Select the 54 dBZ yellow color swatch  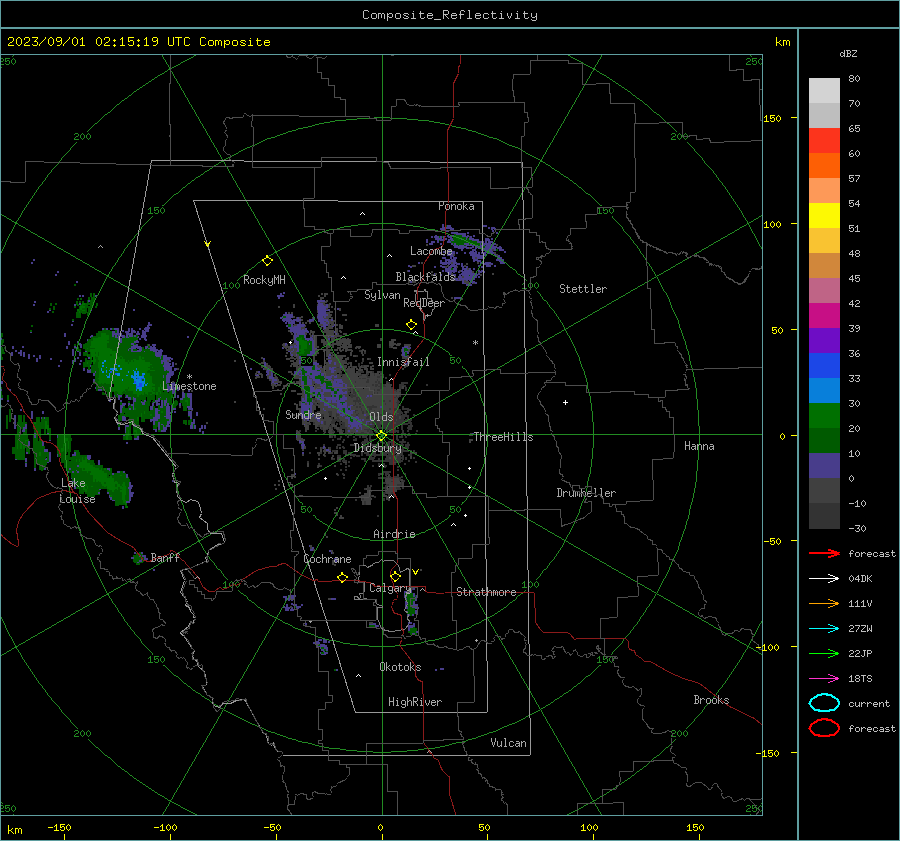coord(824,215)
